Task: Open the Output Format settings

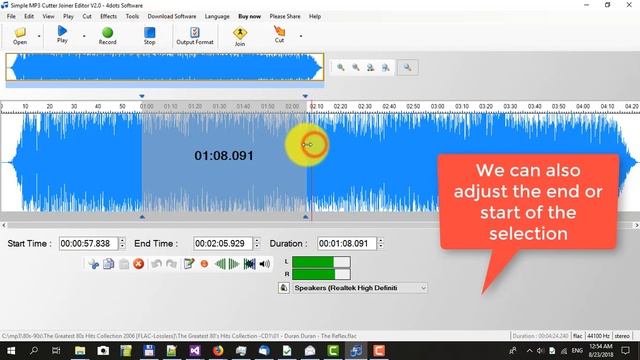Action: 195,36
